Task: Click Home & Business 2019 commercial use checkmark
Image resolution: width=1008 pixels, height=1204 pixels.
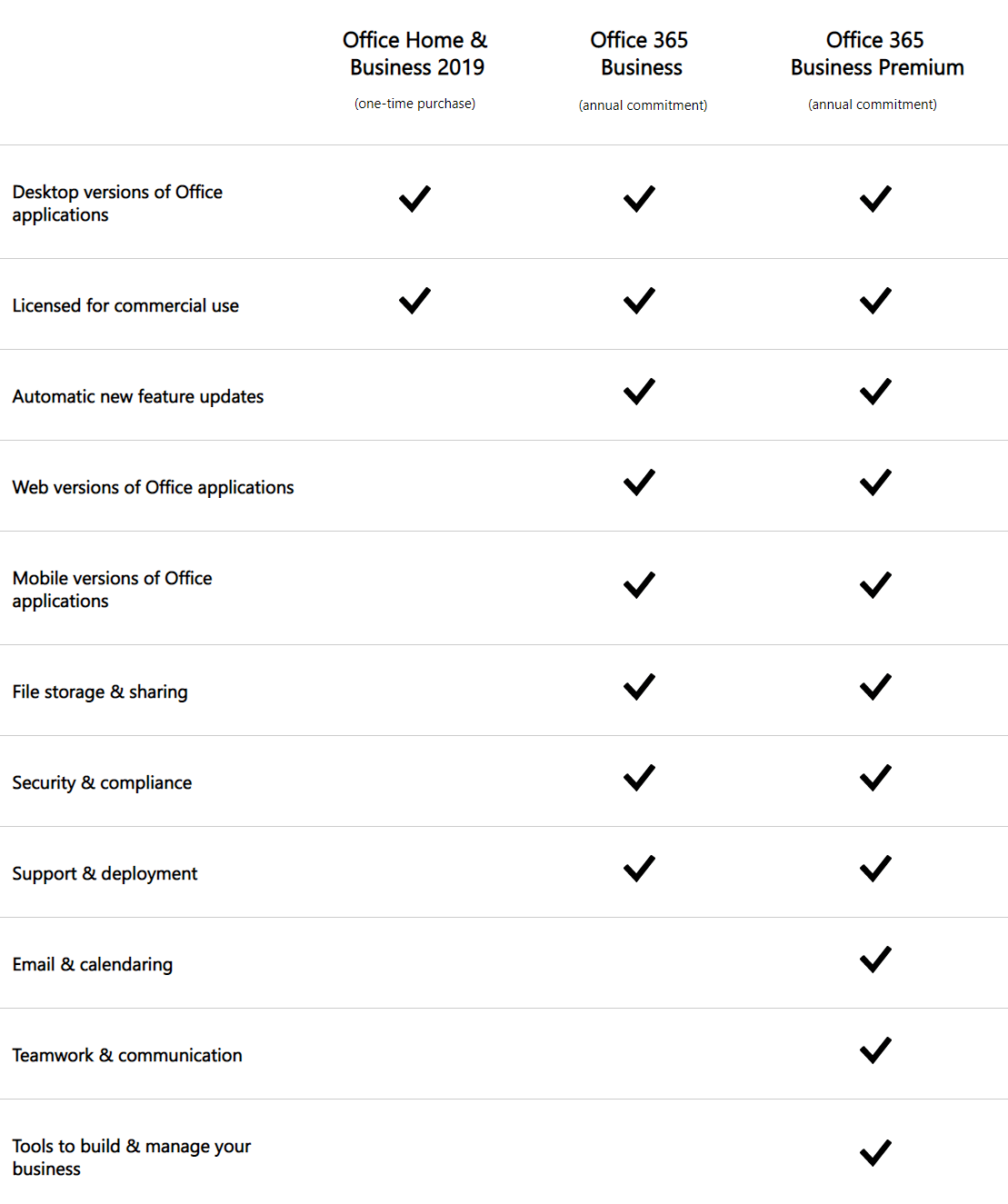Action: coord(414,300)
